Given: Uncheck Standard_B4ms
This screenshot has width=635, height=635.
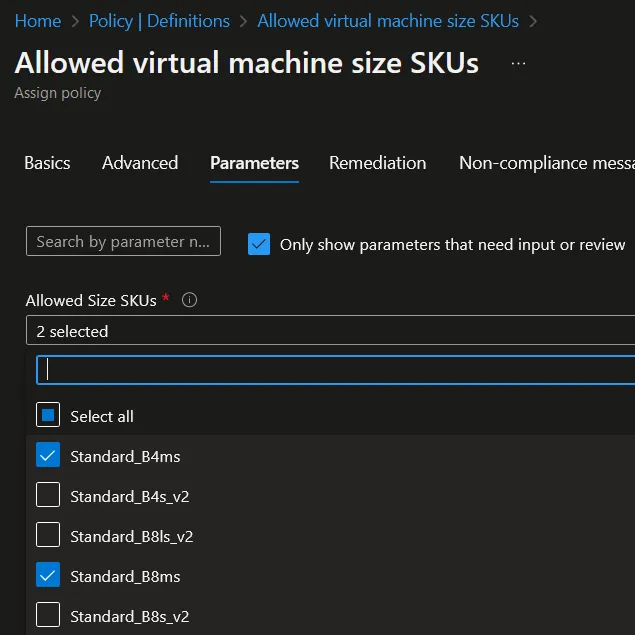Looking at the screenshot, I should 48,454.
